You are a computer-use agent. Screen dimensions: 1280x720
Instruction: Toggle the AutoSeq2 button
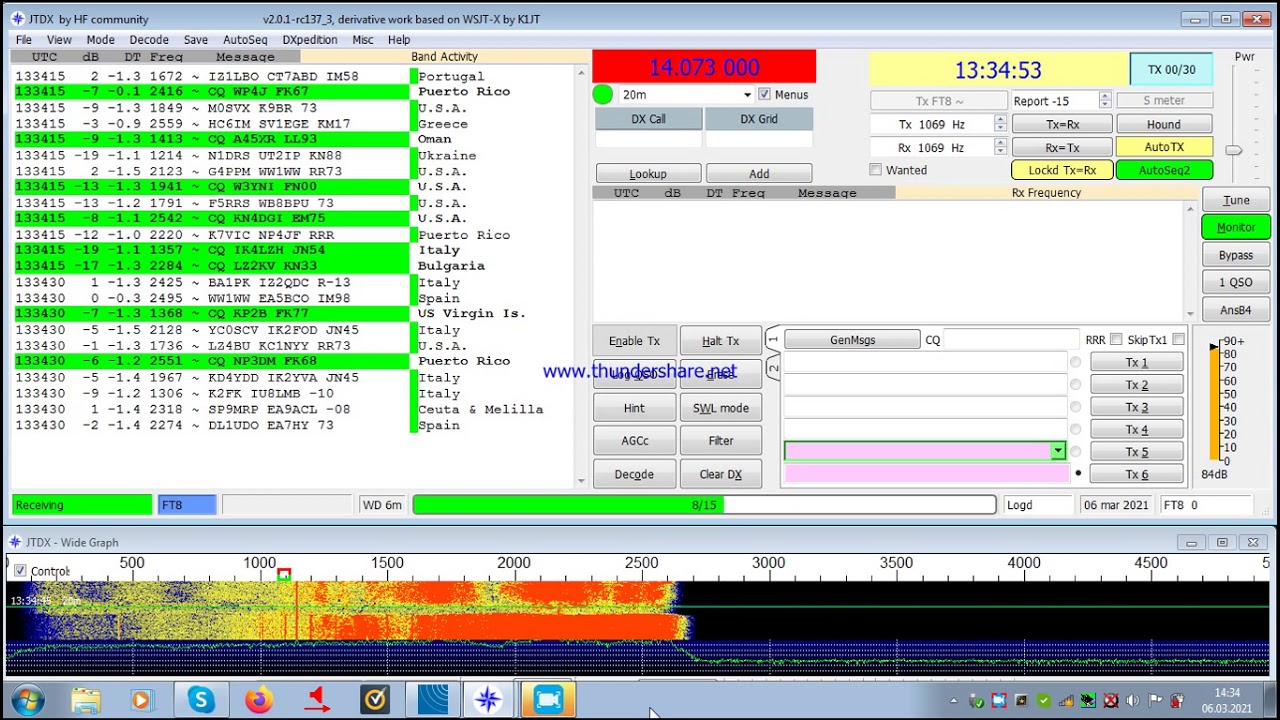(x=1164, y=170)
